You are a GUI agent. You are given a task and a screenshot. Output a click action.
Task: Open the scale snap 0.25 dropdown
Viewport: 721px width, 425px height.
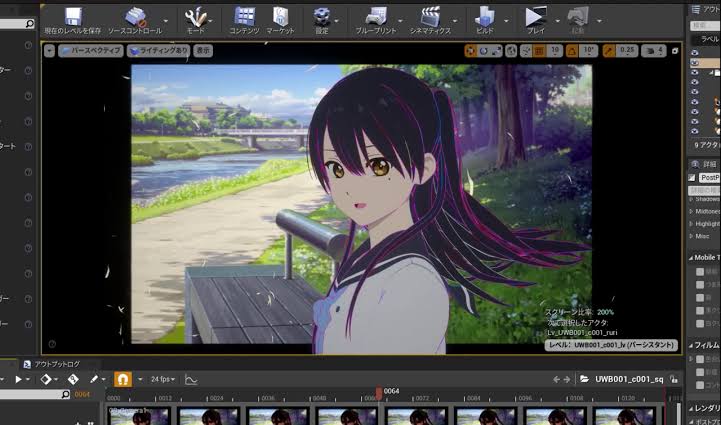coord(627,51)
